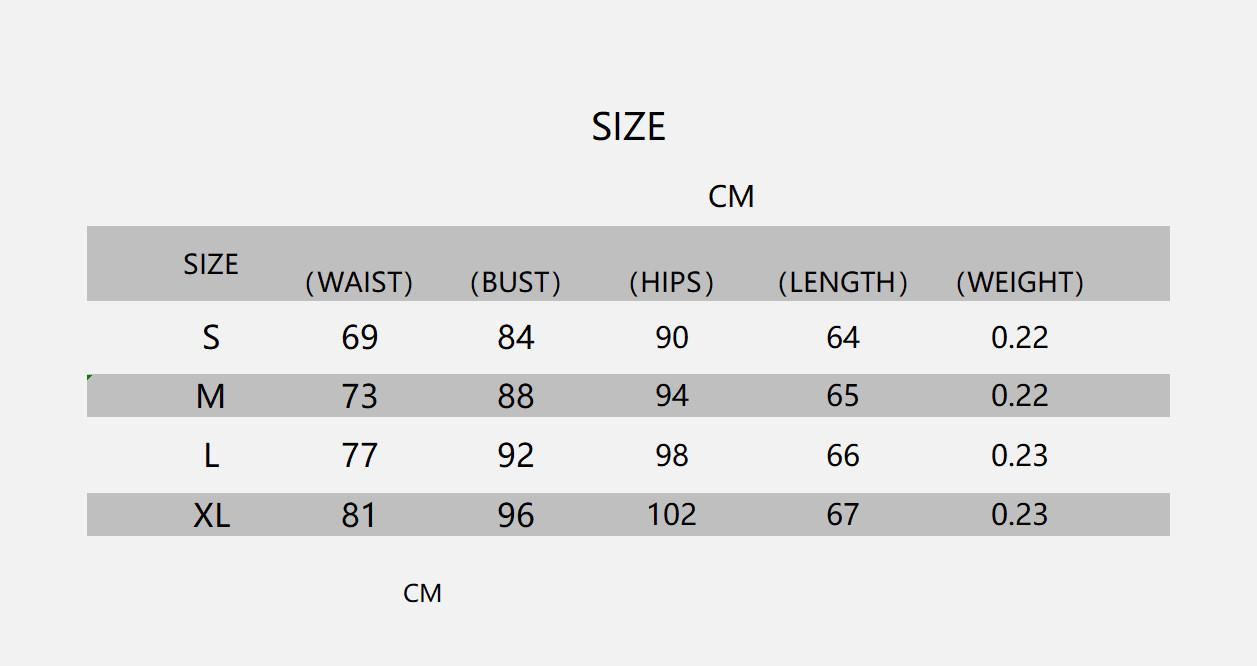Click hips value 98 in row L

click(672, 456)
